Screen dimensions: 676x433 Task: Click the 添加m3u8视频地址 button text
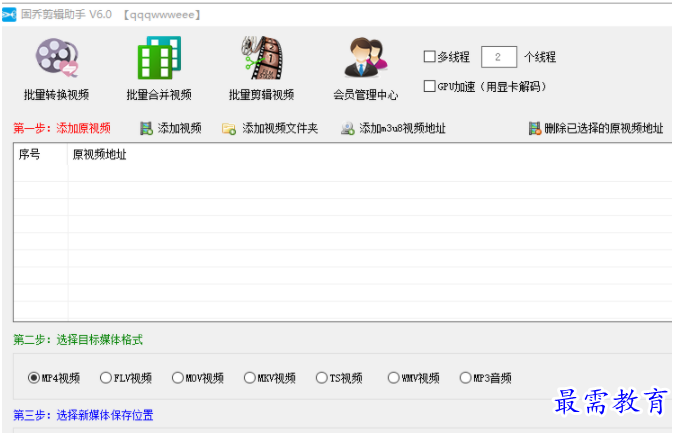[403, 129]
